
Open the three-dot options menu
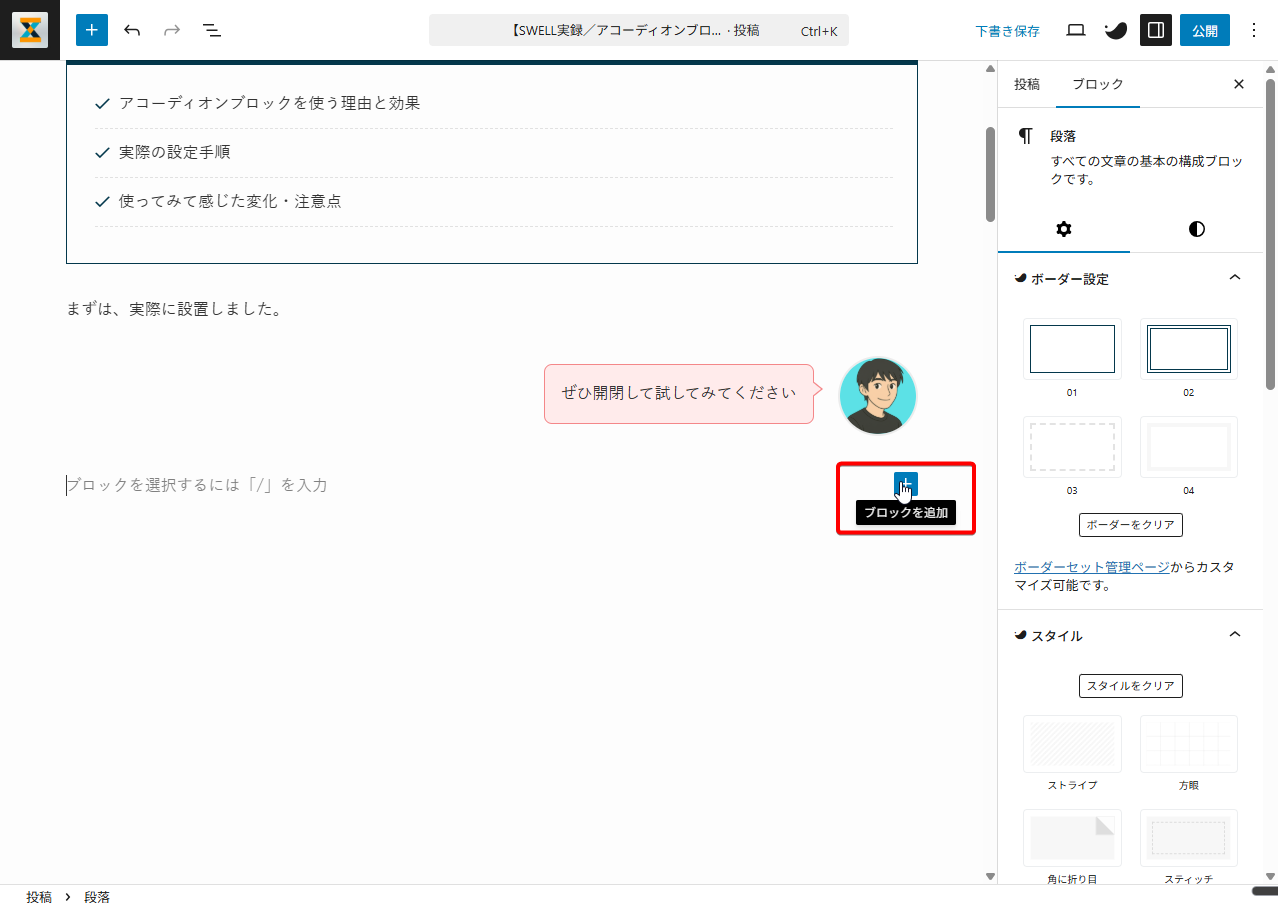click(x=1254, y=30)
